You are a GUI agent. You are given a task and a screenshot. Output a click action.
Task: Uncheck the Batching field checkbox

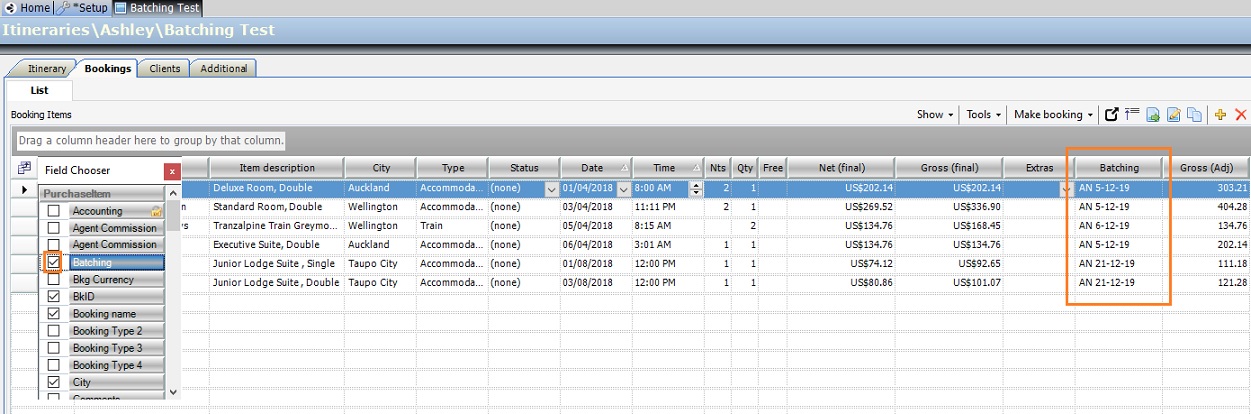pos(54,262)
